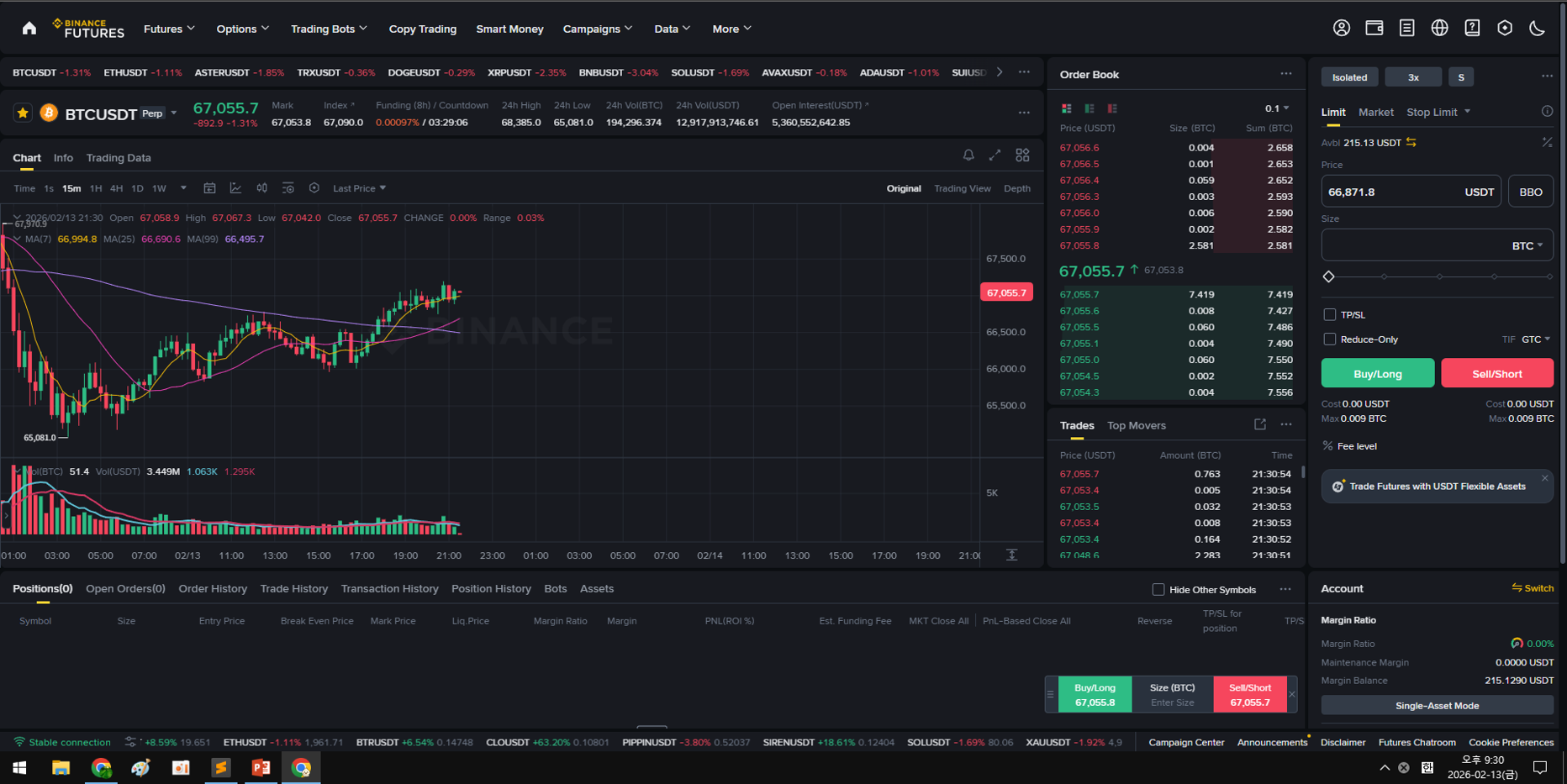This screenshot has width=1567, height=784.
Task: Open language globe icon
Action: point(1439,28)
